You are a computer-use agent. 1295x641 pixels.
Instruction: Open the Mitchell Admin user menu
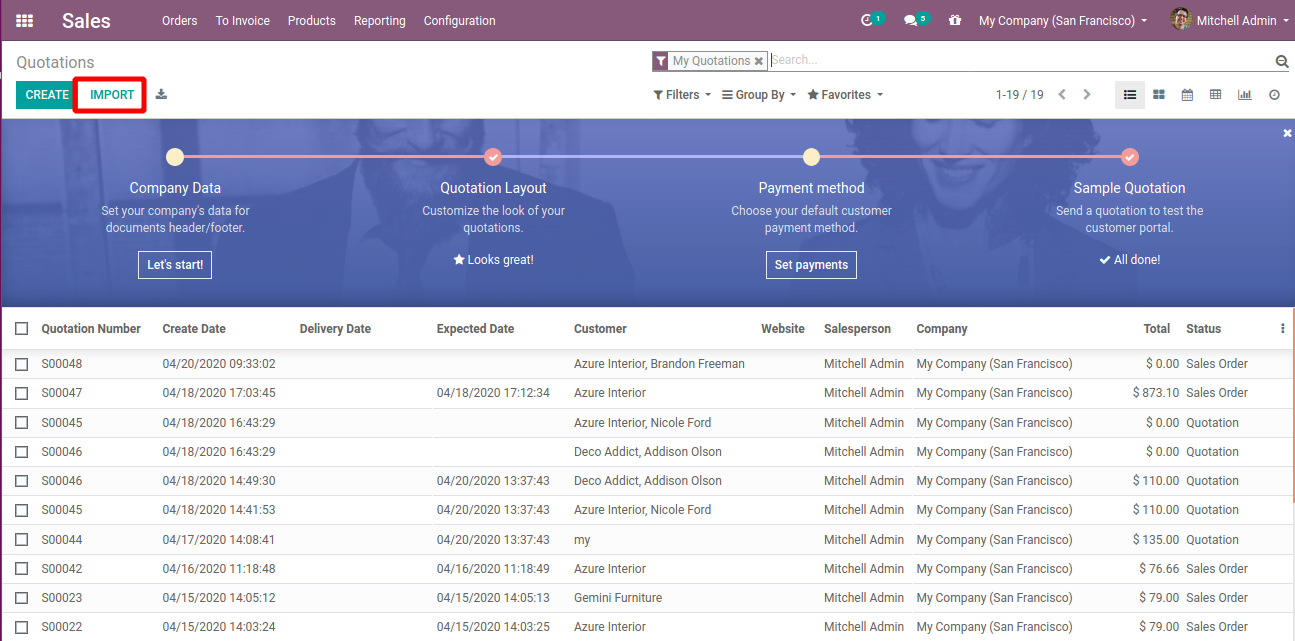point(1229,20)
